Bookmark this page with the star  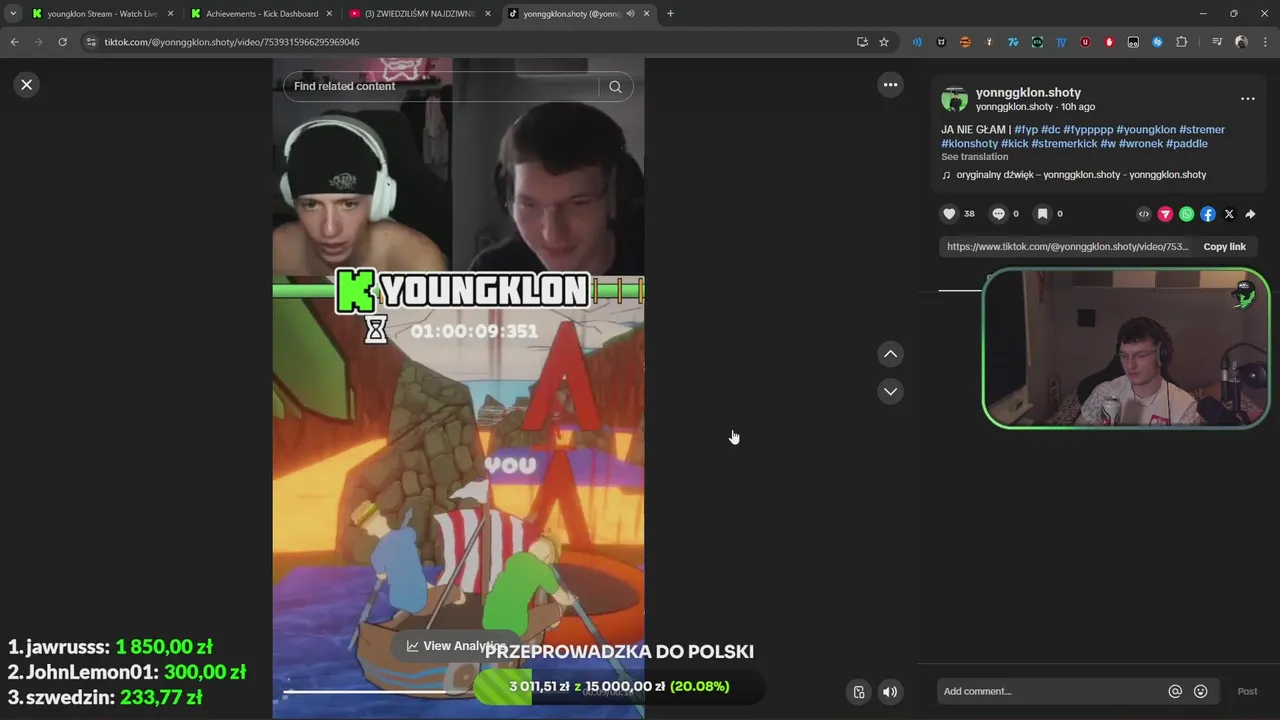click(884, 42)
